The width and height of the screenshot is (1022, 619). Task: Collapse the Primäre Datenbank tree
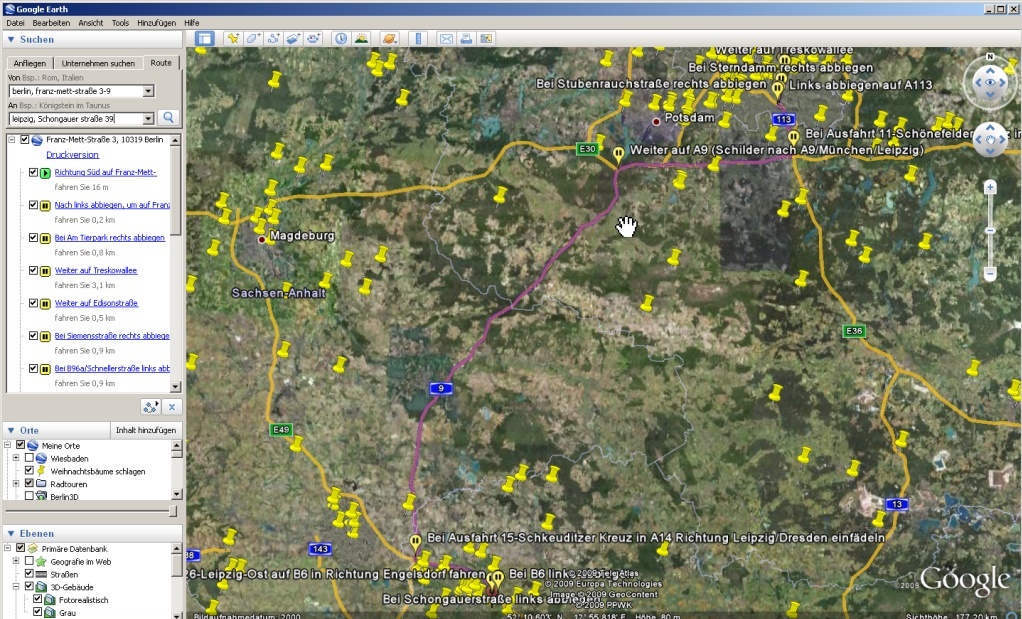(x=8, y=548)
